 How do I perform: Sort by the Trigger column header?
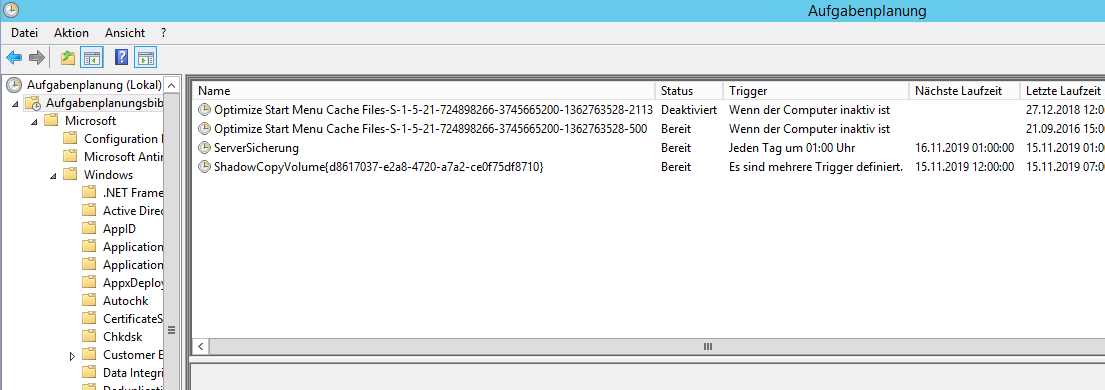tap(816, 91)
